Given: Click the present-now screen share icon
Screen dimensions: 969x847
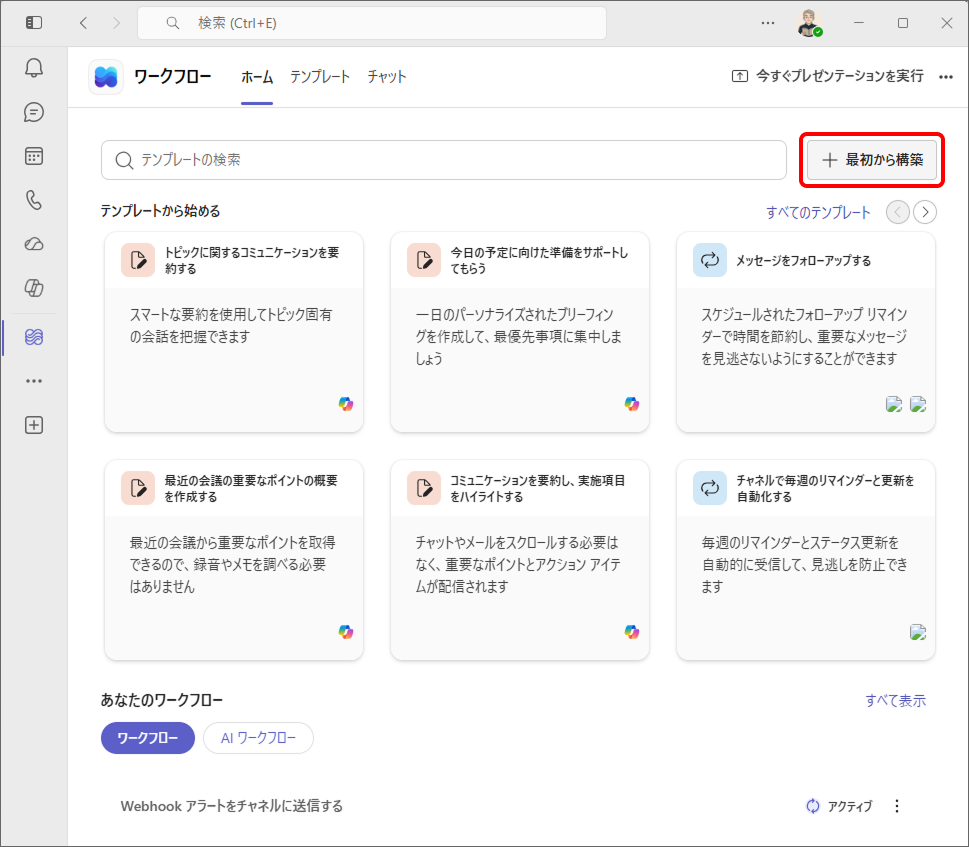Looking at the screenshot, I should point(740,76).
